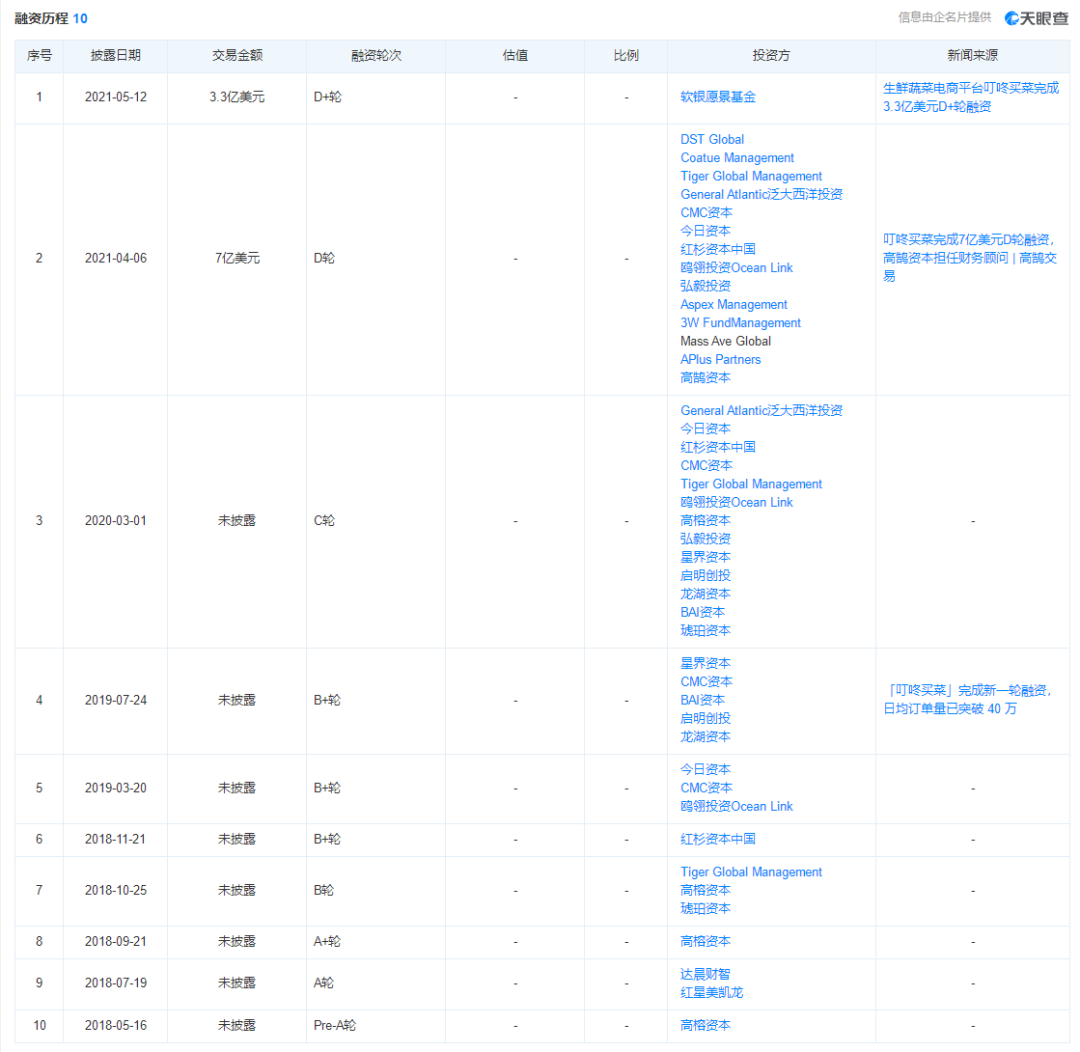Select the date 2018-07-19
The height and width of the screenshot is (1052, 1080).
click(x=116, y=983)
